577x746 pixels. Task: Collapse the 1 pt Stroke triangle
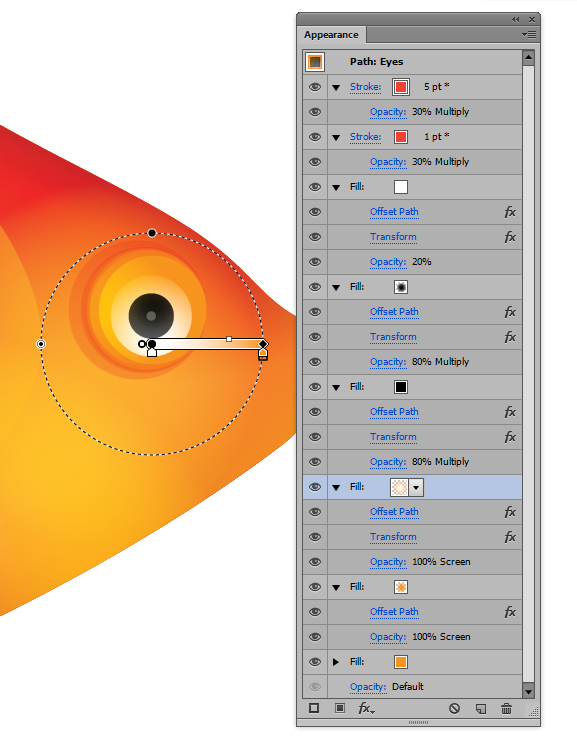tap(336, 137)
